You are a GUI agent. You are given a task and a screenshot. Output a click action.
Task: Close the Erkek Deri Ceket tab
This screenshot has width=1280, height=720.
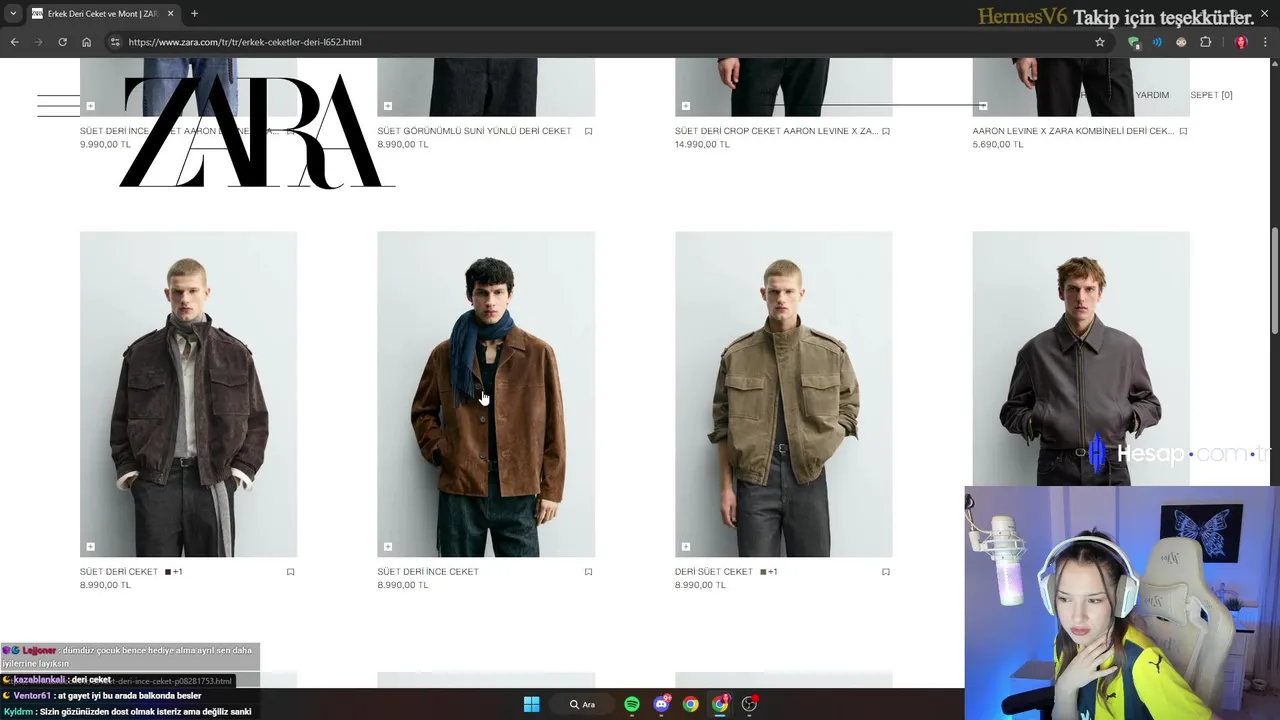point(170,14)
